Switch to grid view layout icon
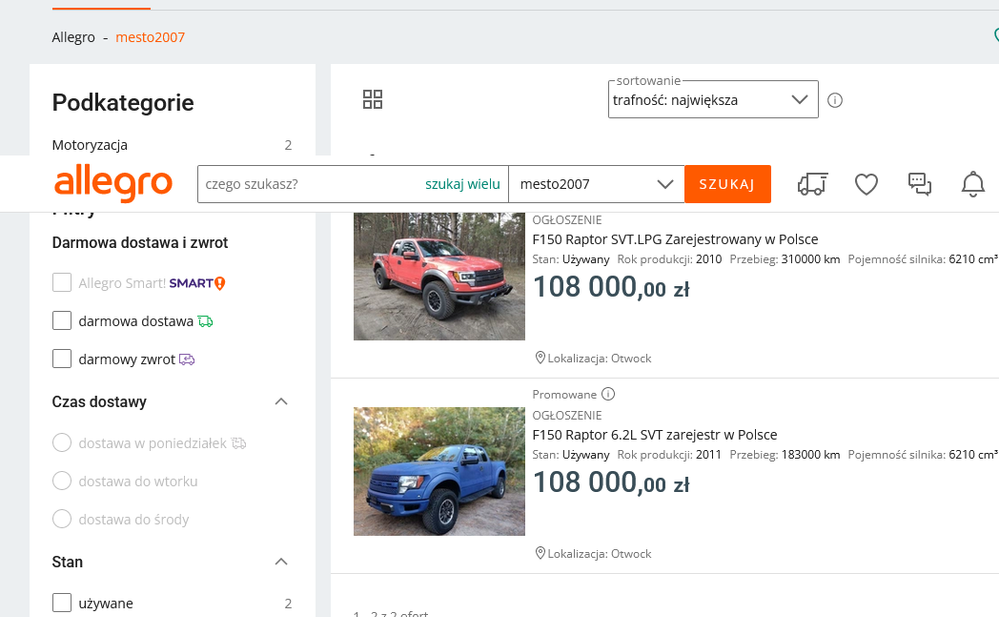Screen dimensions: 999x617 (373, 99)
